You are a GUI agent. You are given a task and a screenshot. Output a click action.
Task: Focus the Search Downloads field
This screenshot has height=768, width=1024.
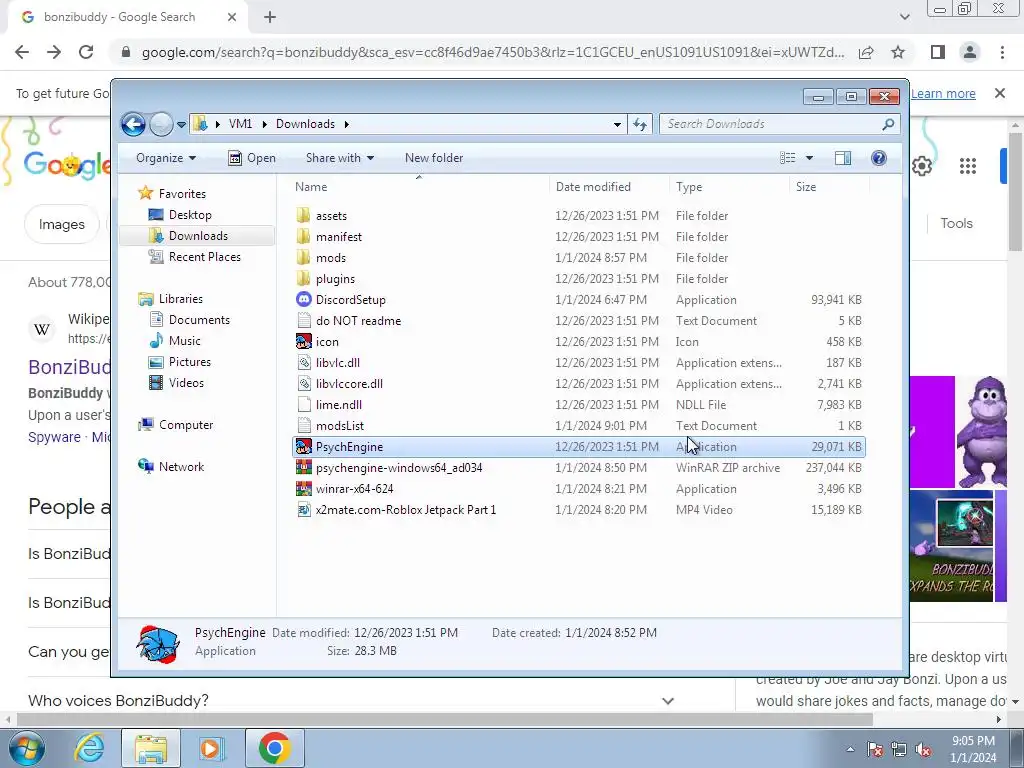(780, 124)
